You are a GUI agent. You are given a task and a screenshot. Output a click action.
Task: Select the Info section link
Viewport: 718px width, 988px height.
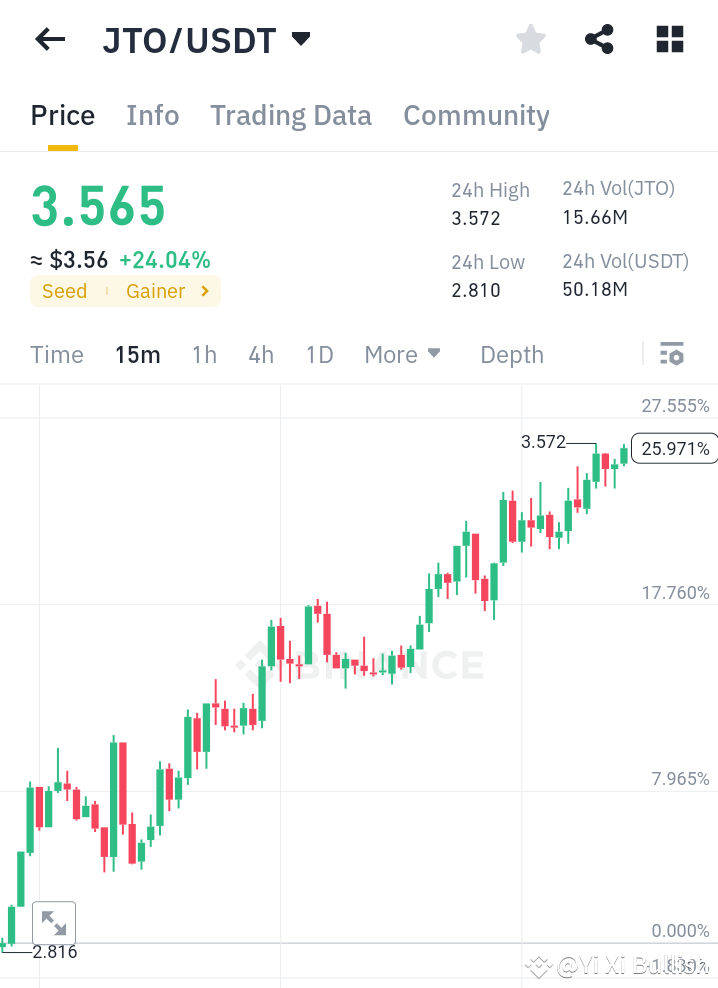[152, 115]
